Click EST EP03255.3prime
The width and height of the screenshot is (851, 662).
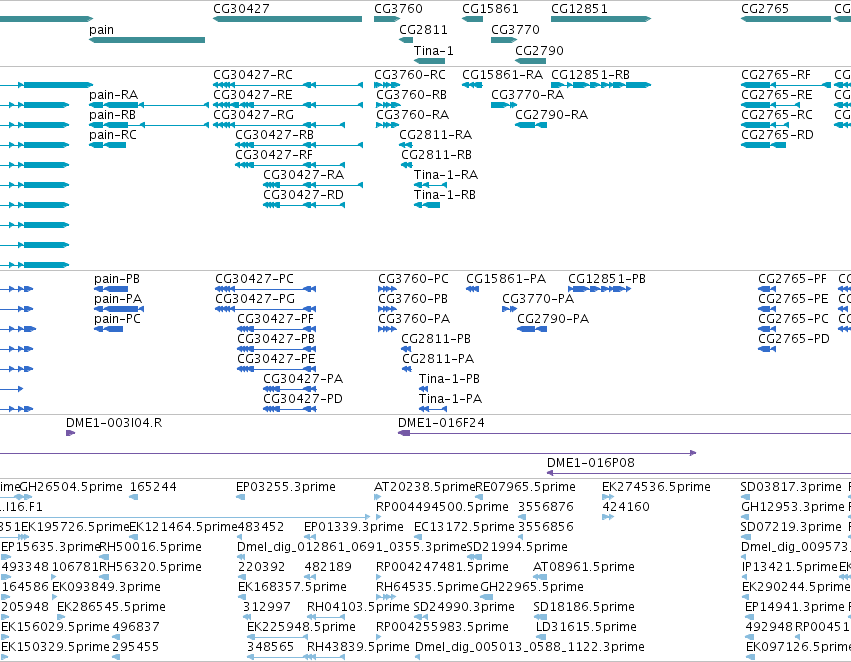[x=285, y=487]
